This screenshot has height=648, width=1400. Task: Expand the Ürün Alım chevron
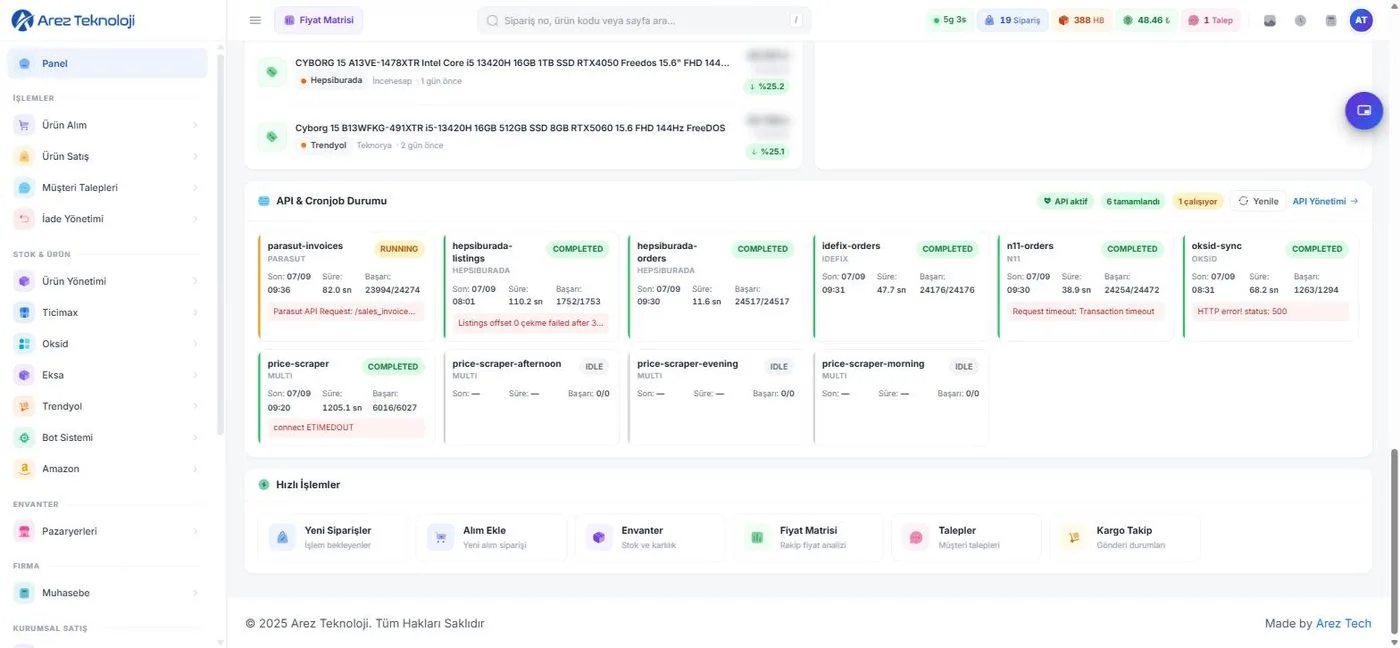(195, 125)
